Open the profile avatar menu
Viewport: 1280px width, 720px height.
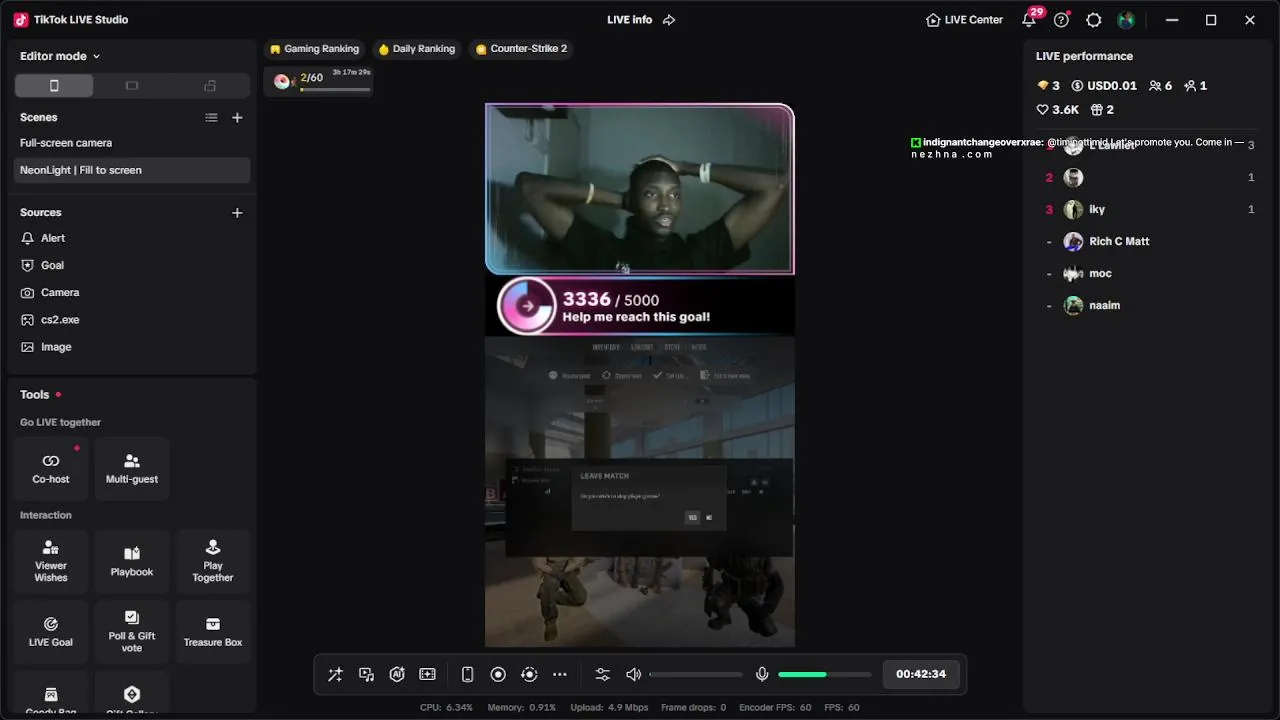click(x=1126, y=20)
